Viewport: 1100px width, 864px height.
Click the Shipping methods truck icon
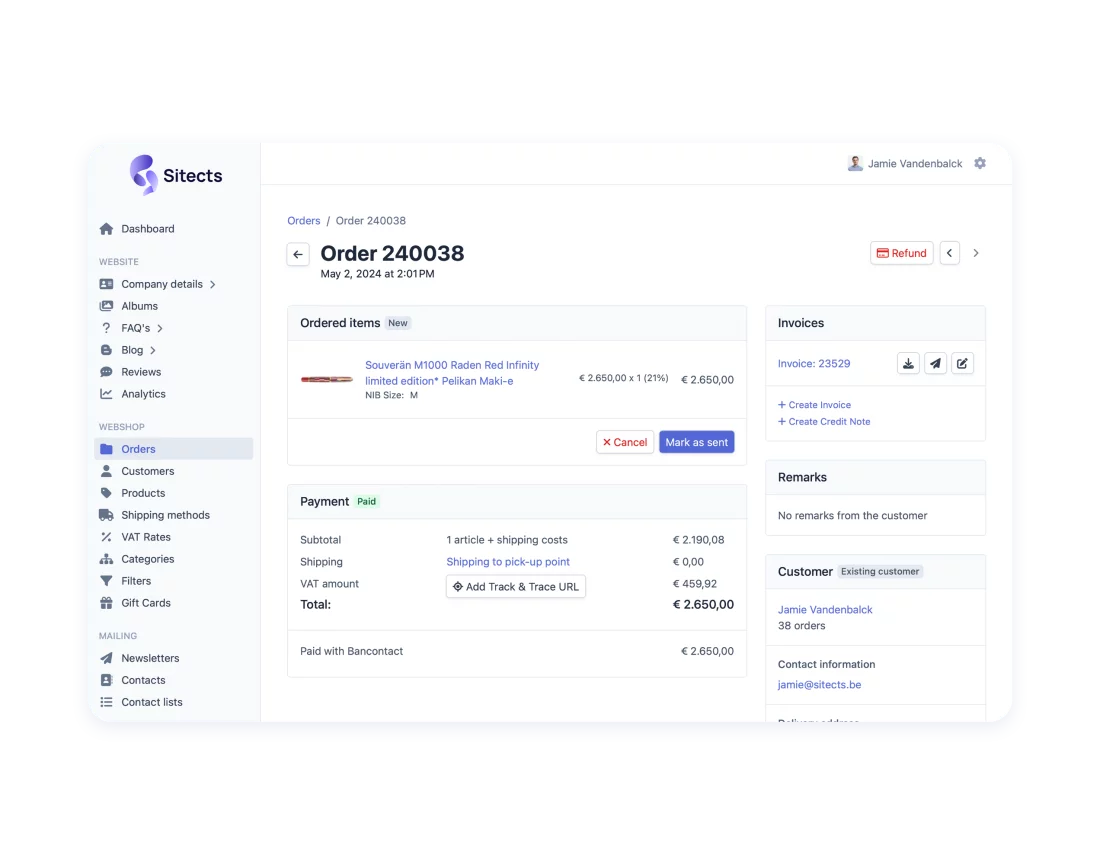pos(106,515)
